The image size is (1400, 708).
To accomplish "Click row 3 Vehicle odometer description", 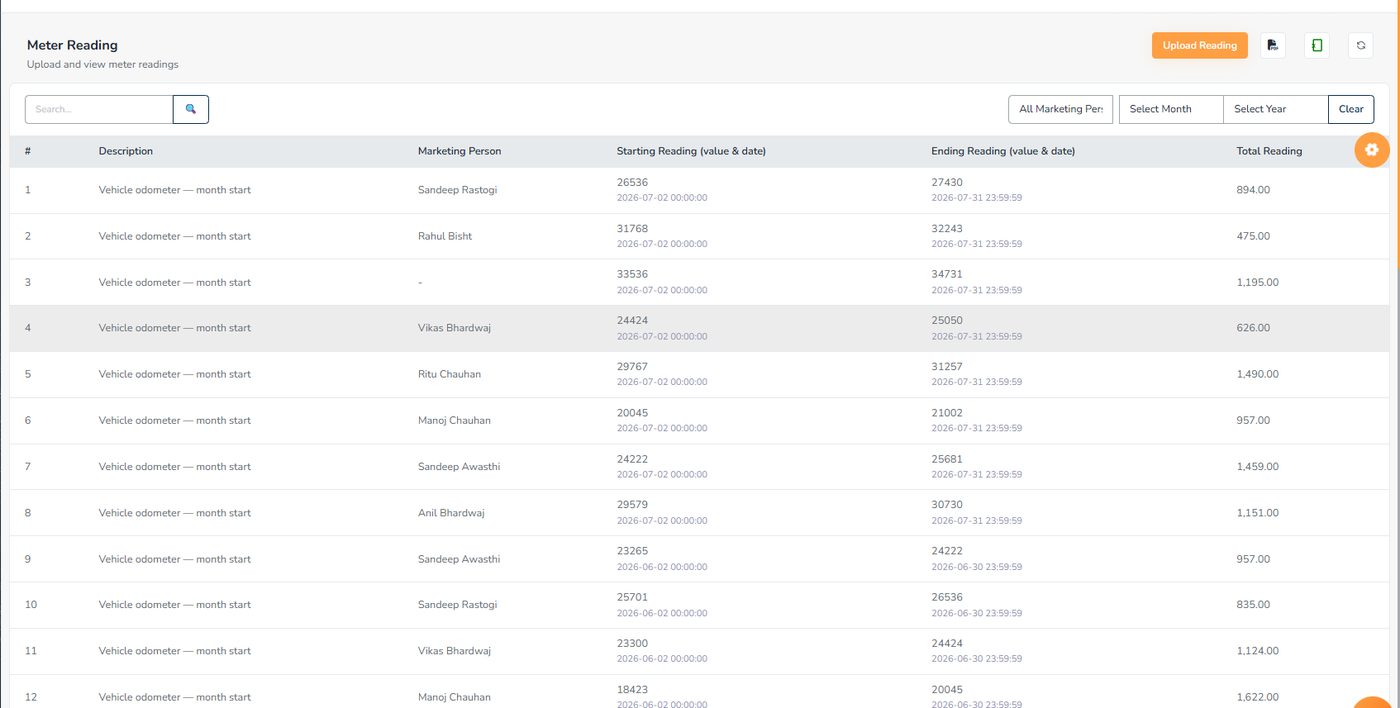I will 175,282.
